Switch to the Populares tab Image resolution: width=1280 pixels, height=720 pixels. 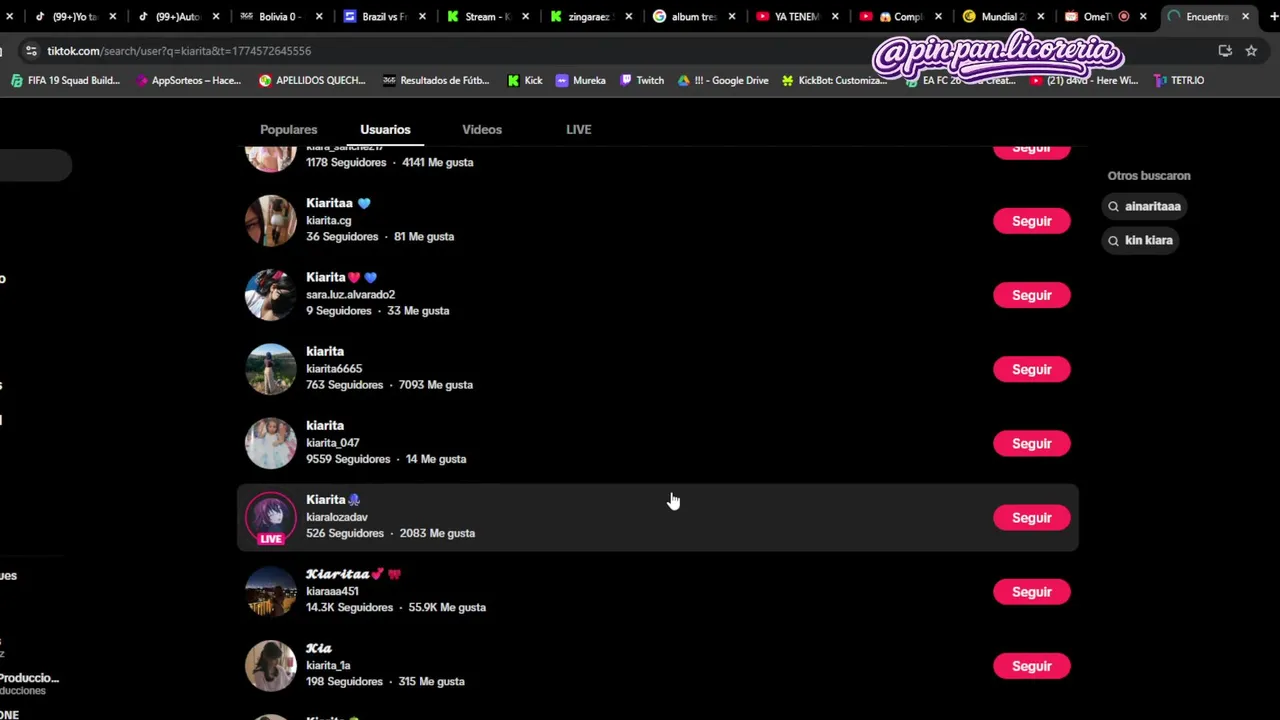click(x=288, y=129)
